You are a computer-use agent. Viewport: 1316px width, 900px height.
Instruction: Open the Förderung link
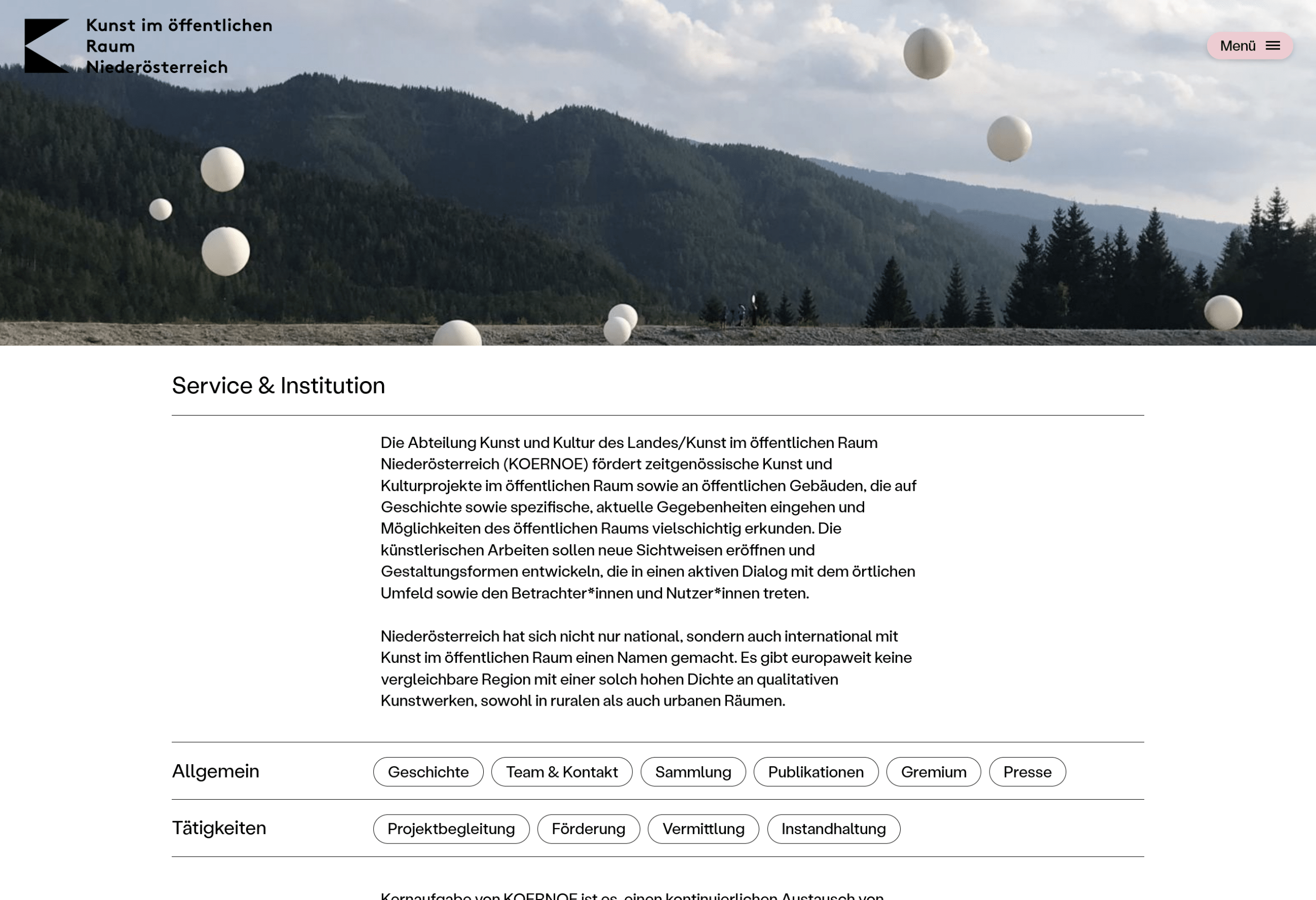point(588,829)
